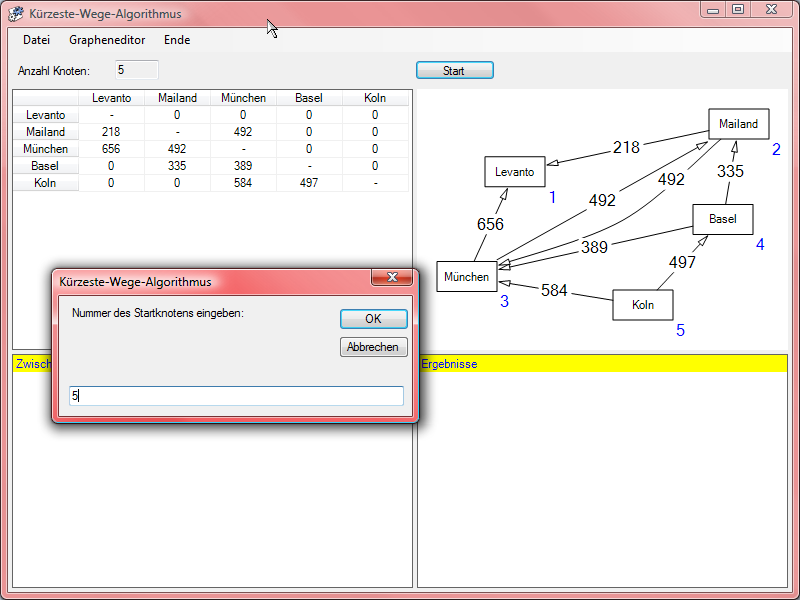This screenshot has width=800, height=600.
Task: Select the Mailand node in graph
Action: tap(738, 124)
